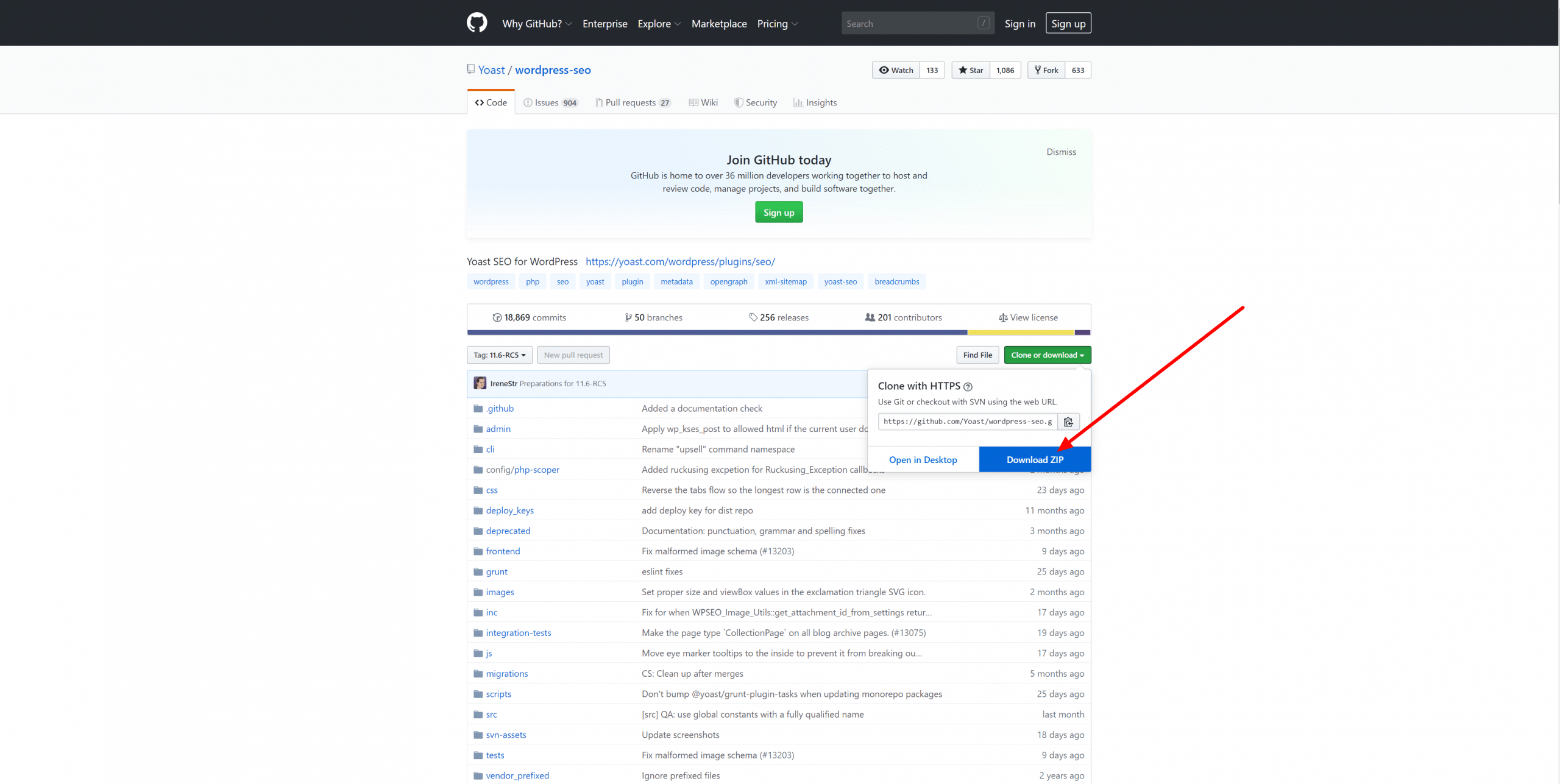Copy clone URL with clipboard icon

pos(1068,422)
